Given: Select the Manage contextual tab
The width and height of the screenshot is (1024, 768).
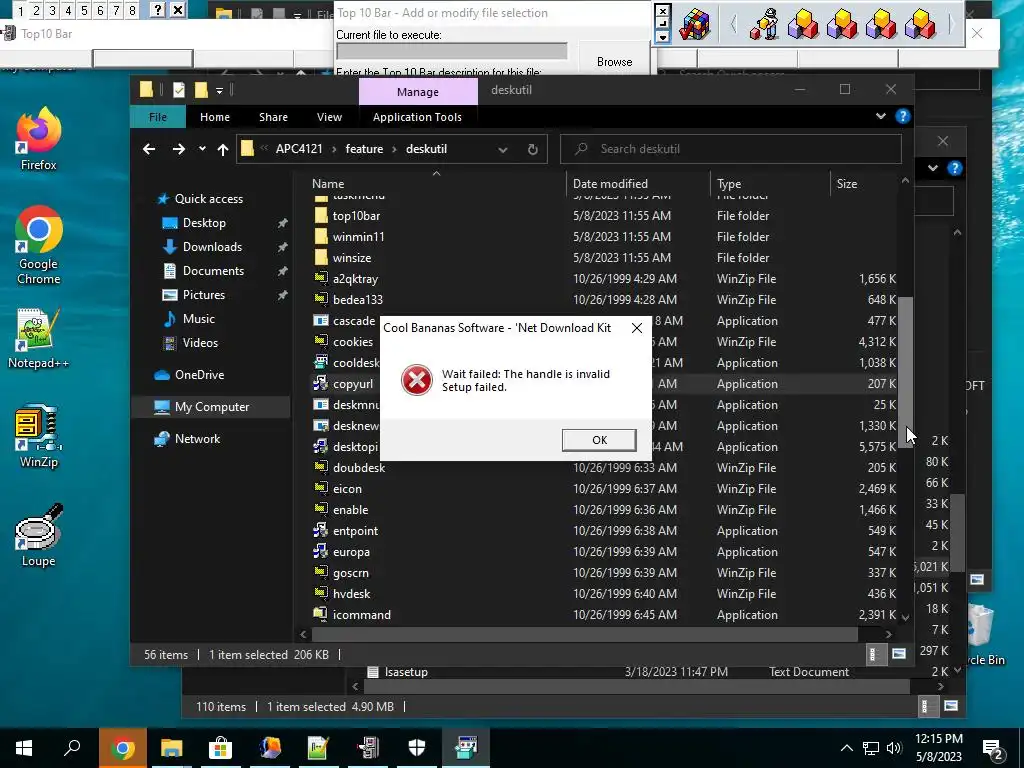Looking at the screenshot, I should (418, 91).
